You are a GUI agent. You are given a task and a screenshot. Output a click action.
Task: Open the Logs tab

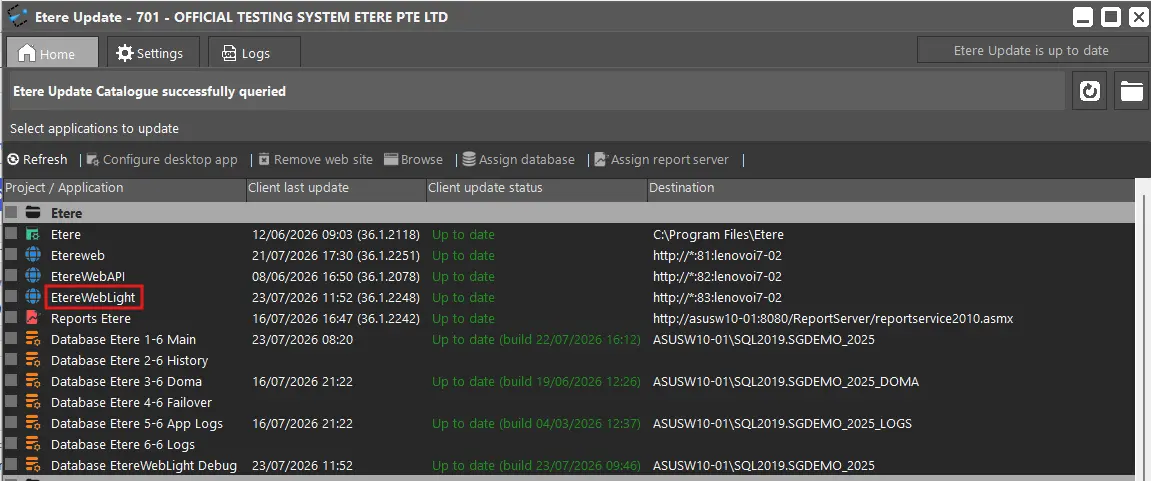(x=254, y=53)
